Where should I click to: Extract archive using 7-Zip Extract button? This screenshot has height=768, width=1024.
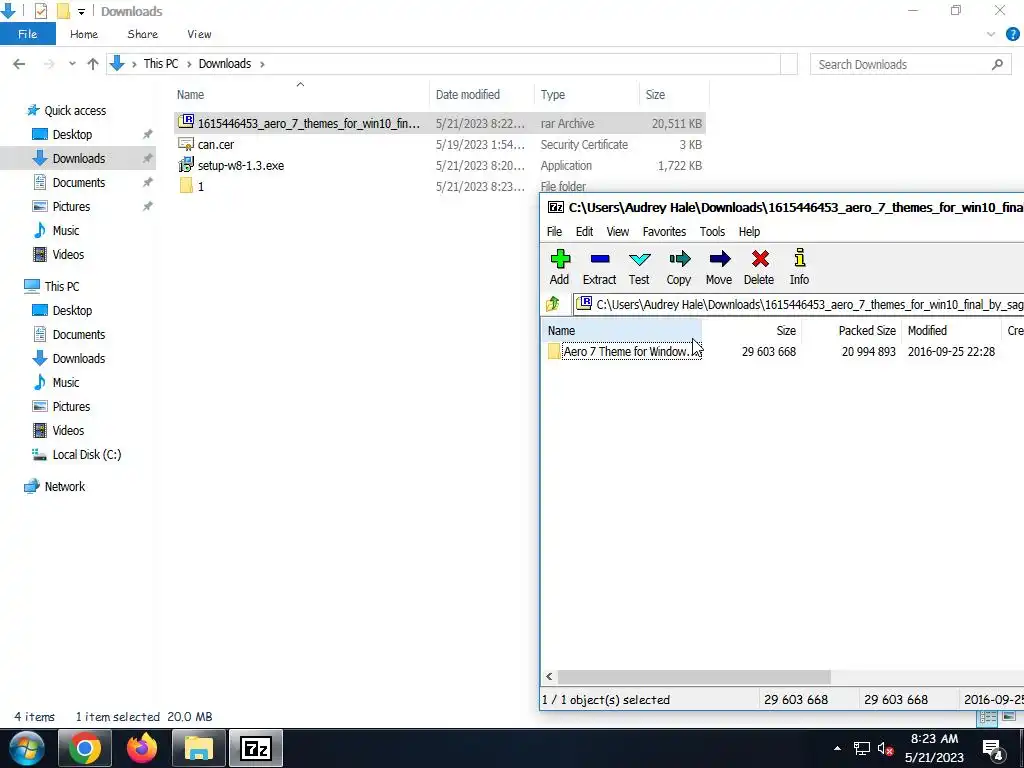[x=599, y=267]
